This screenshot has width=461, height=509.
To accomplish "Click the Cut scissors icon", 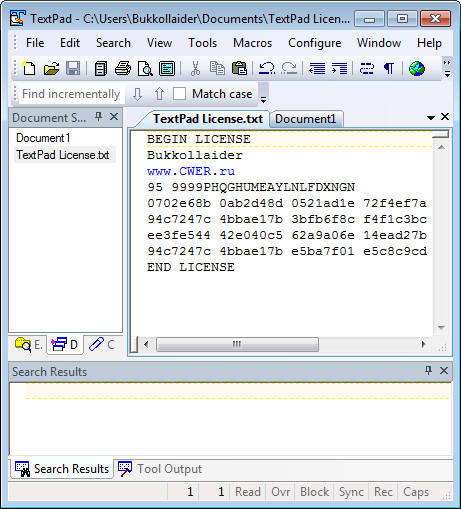I will [x=195, y=68].
